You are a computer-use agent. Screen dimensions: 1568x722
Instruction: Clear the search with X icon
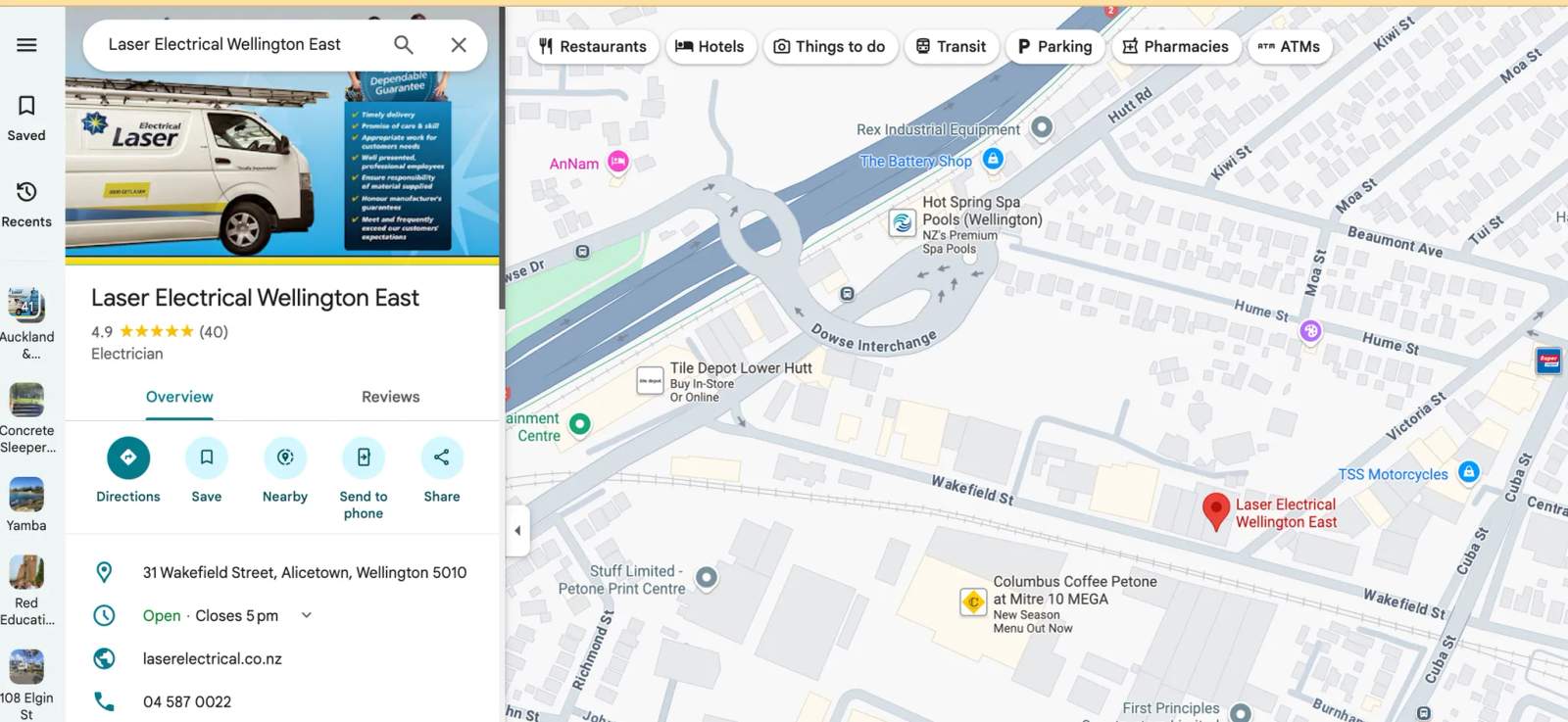[x=459, y=45]
